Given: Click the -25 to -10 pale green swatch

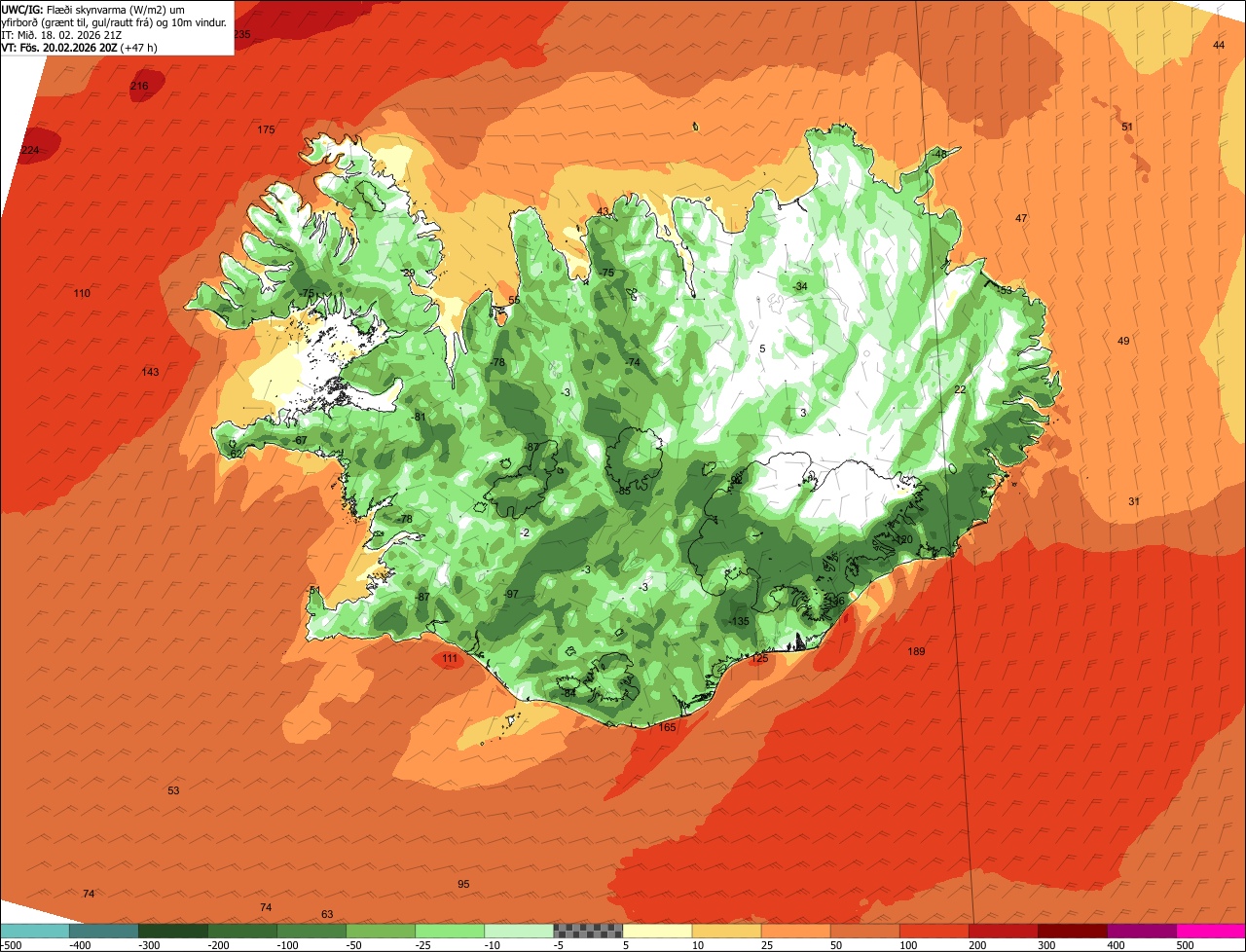Looking at the screenshot, I should (x=450, y=931).
